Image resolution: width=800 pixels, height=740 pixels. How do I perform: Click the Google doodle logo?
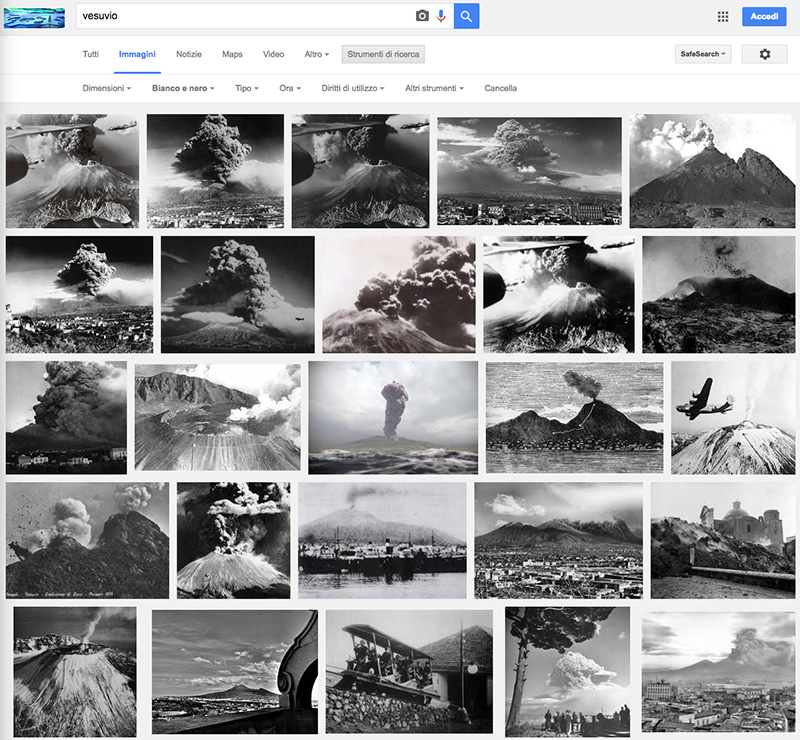tap(34, 18)
